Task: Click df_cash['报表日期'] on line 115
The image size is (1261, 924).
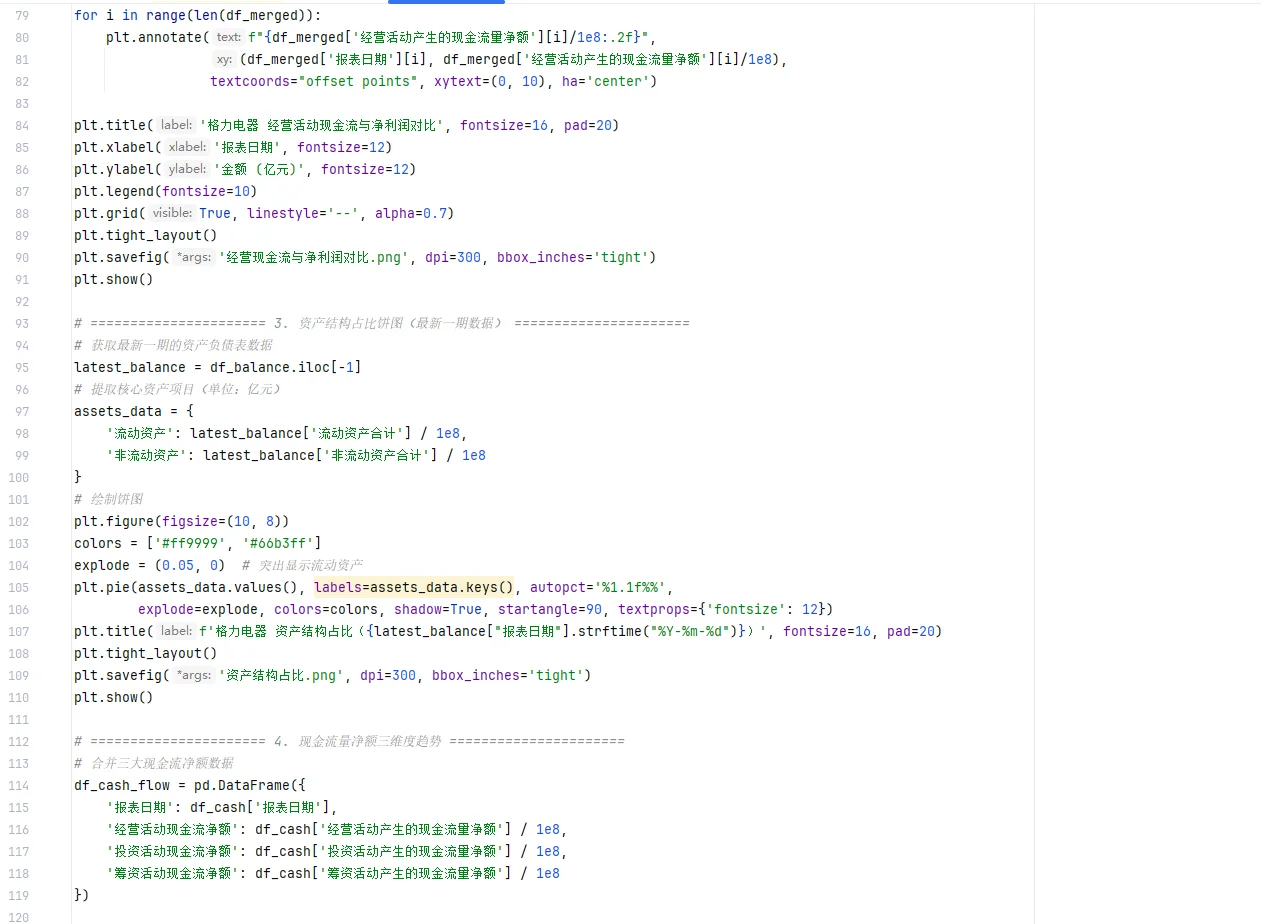Action: click(x=262, y=808)
